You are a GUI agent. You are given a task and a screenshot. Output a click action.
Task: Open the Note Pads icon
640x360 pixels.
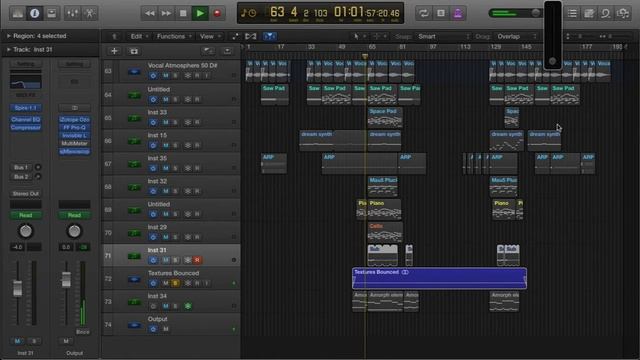[x=589, y=13]
